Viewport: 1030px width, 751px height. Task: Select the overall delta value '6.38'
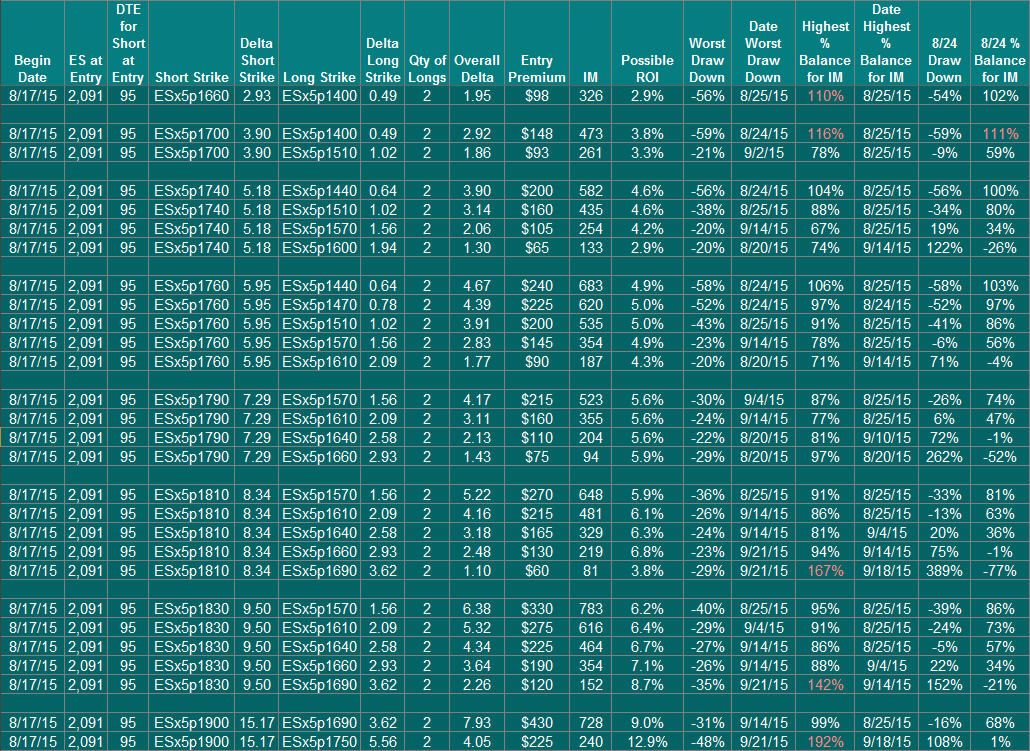point(477,609)
